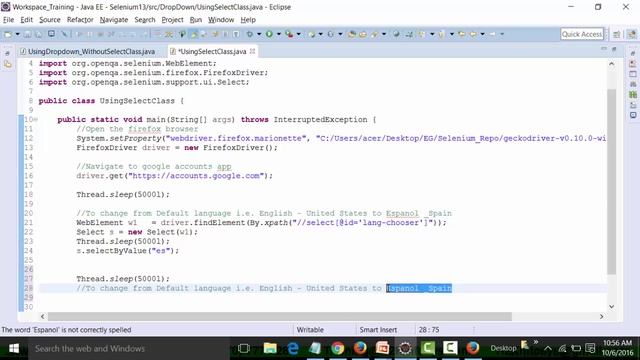Open PowerPoint from the taskbar
The image size is (640, 360).
(x=382, y=348)
